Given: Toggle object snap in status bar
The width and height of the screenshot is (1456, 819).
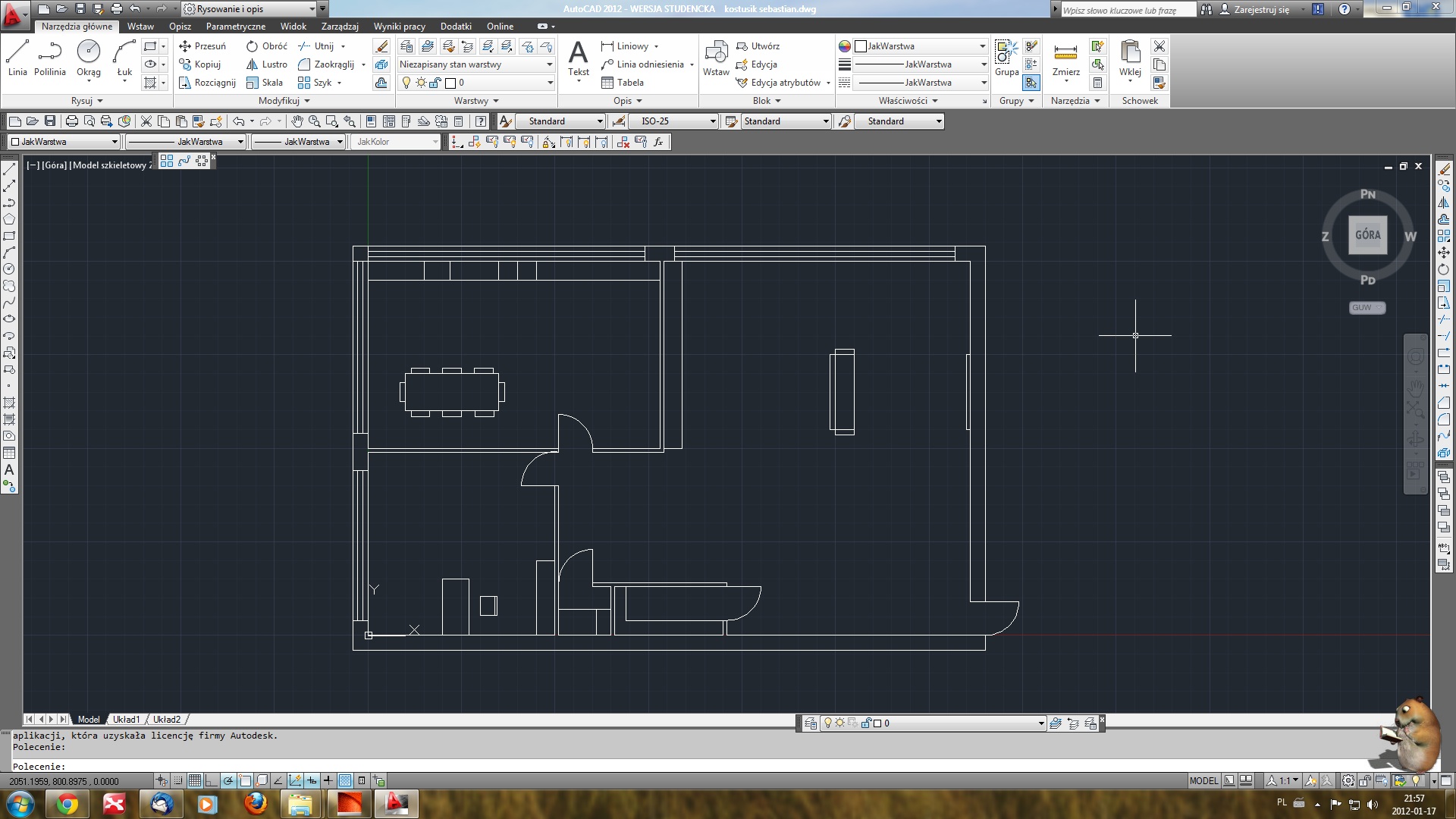Looking at the screenshot, I should coord(245,780).
